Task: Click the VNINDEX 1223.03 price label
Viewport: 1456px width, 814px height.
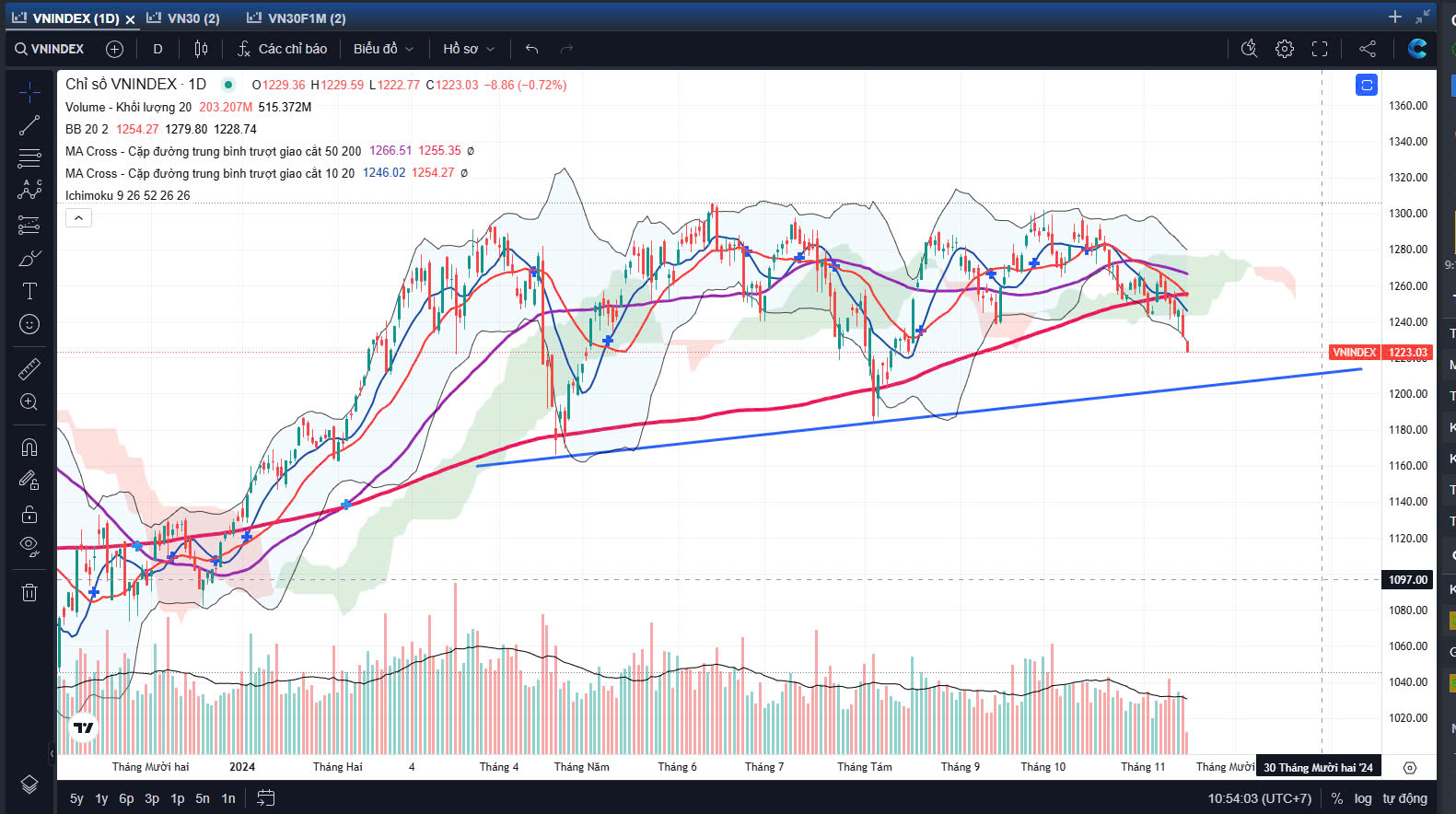Action: (1380, 353)
